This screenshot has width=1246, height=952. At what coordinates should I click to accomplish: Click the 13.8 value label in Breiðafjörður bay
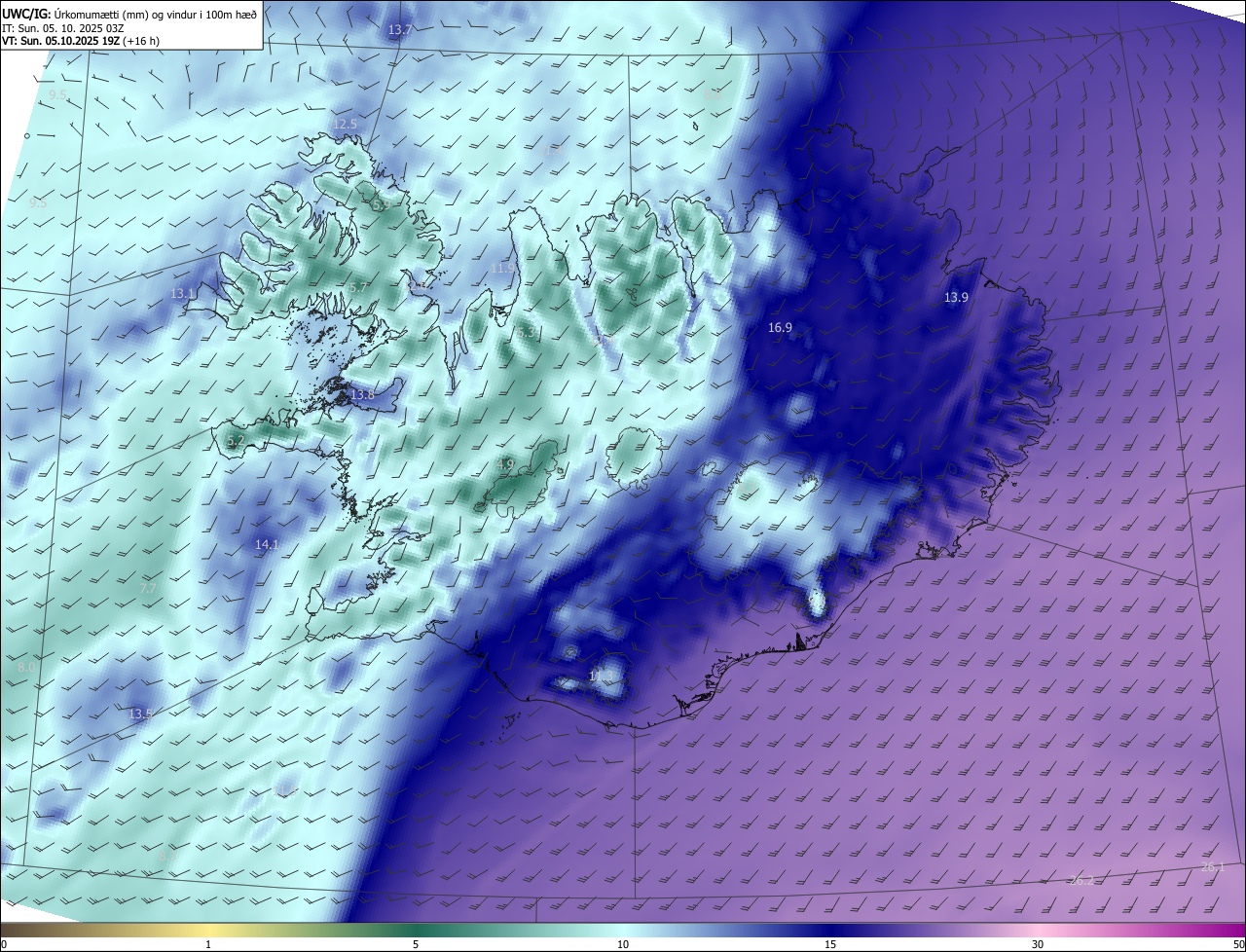click(362, 394)
